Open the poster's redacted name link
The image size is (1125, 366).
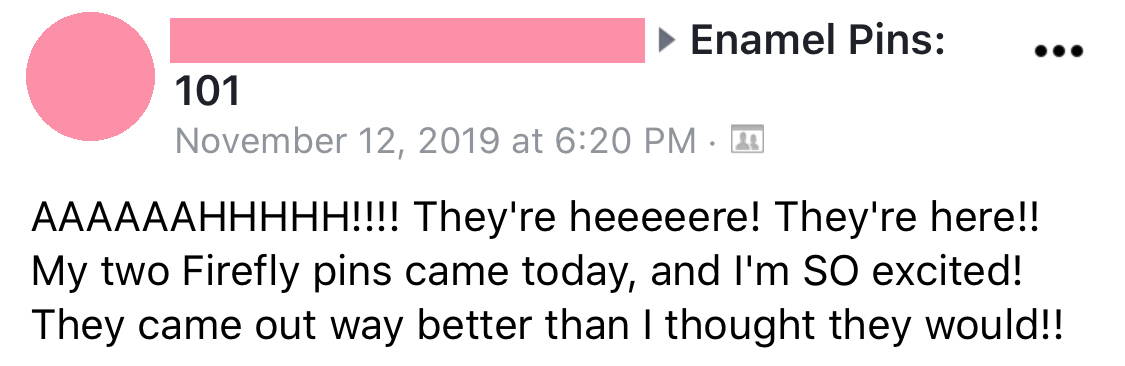407,41
